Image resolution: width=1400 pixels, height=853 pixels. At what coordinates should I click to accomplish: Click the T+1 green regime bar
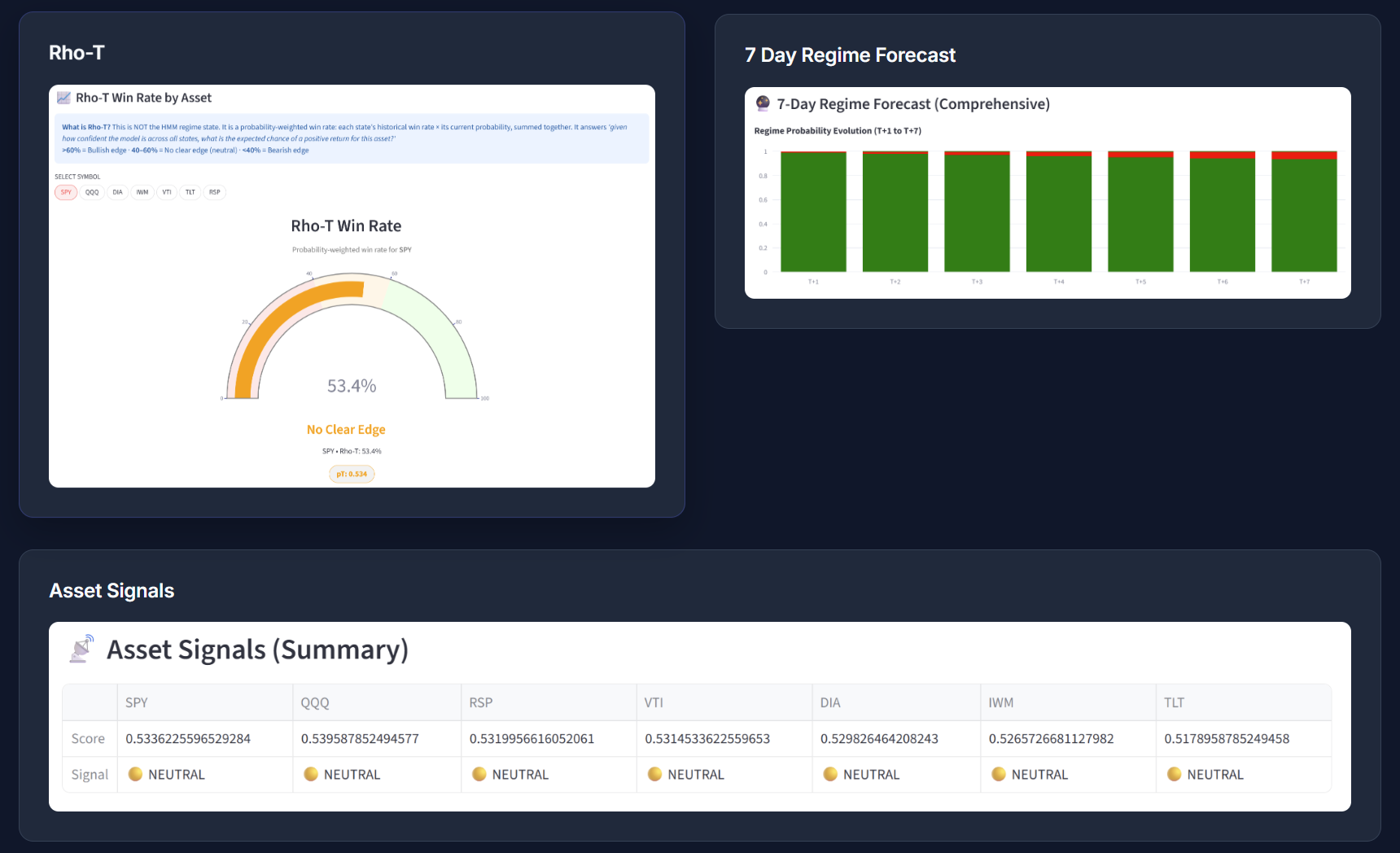pos(813,212)
